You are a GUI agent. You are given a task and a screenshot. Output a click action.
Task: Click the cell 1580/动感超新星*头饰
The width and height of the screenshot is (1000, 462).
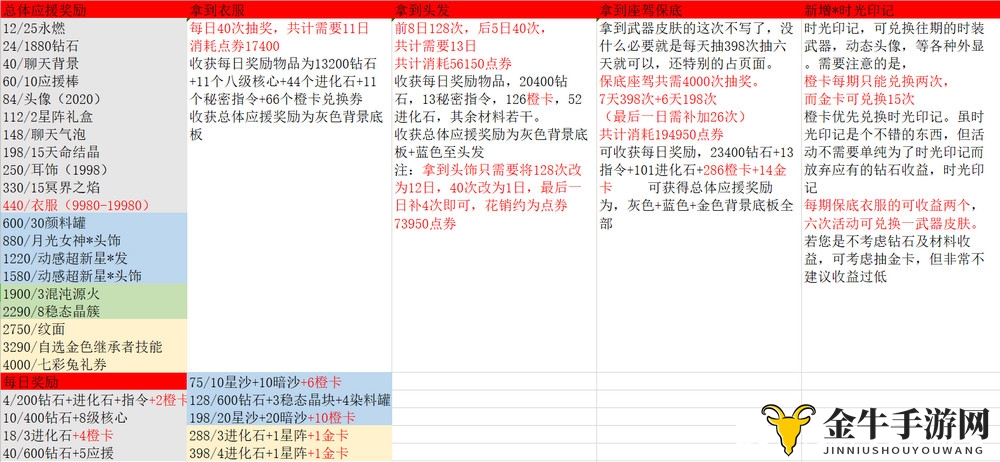tap(94, 276)
